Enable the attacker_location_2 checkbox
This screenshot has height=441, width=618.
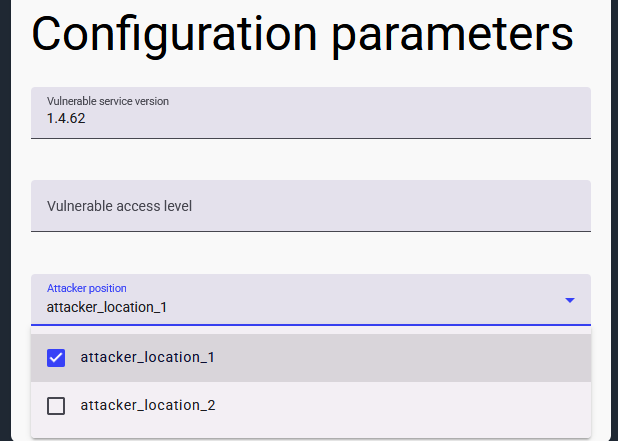[56, 405]
